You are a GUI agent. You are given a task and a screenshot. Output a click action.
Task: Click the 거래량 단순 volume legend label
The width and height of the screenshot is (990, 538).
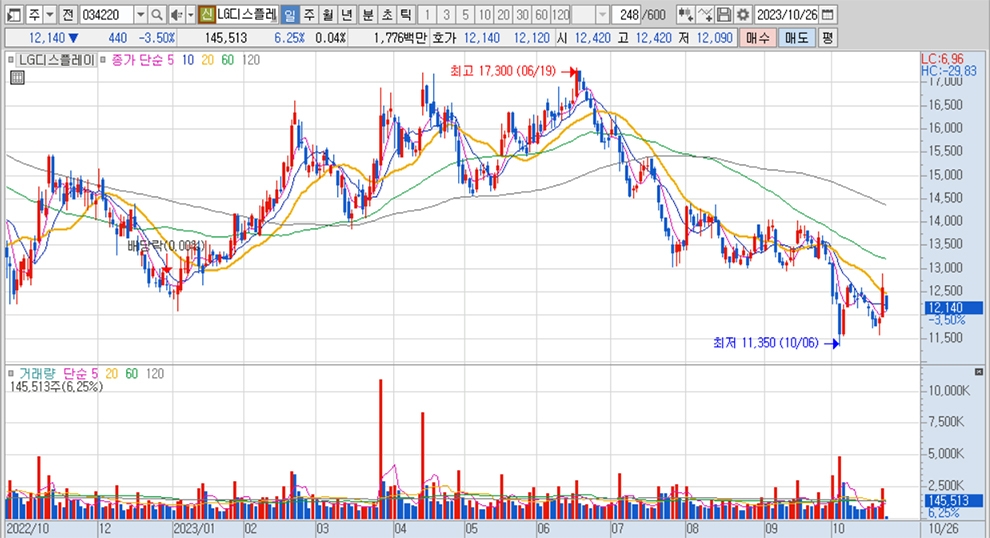59,374
